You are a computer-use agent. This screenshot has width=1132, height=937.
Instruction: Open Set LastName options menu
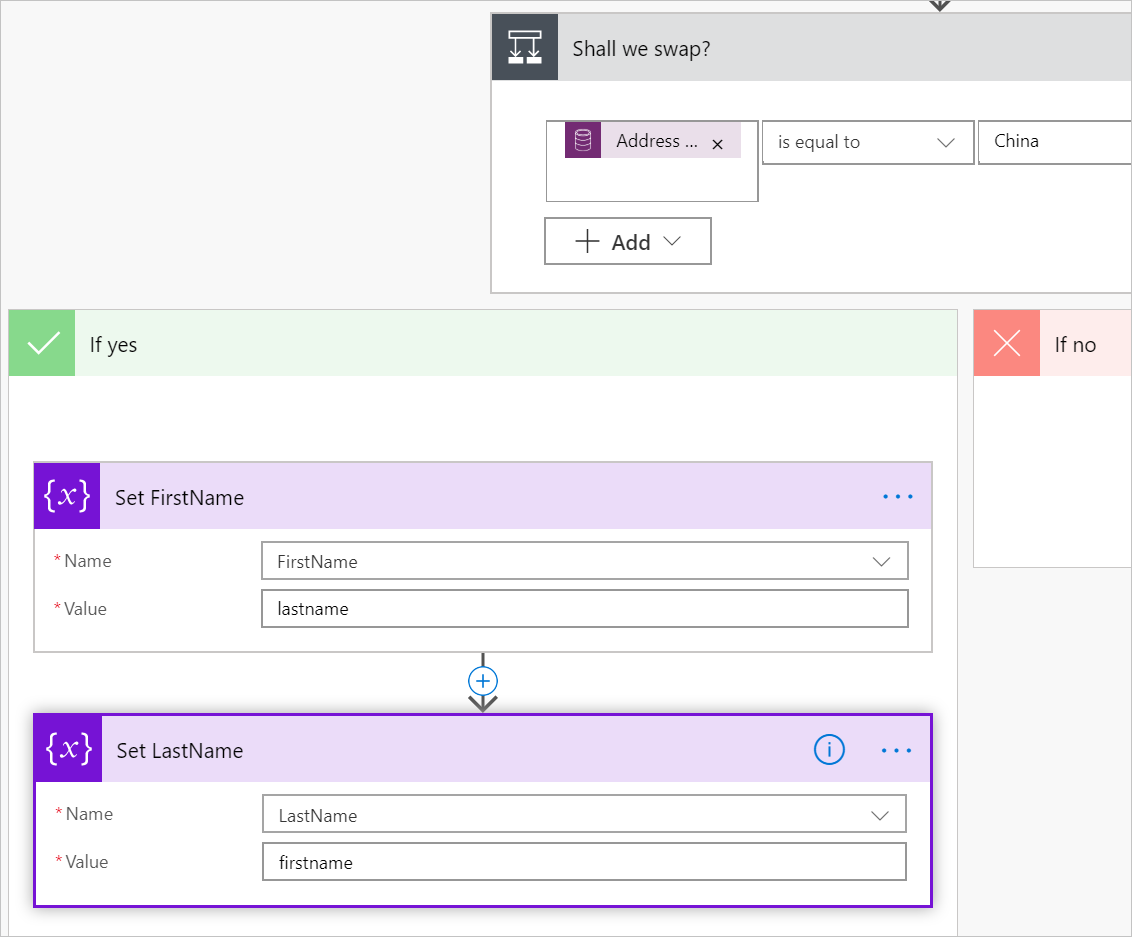896,749
